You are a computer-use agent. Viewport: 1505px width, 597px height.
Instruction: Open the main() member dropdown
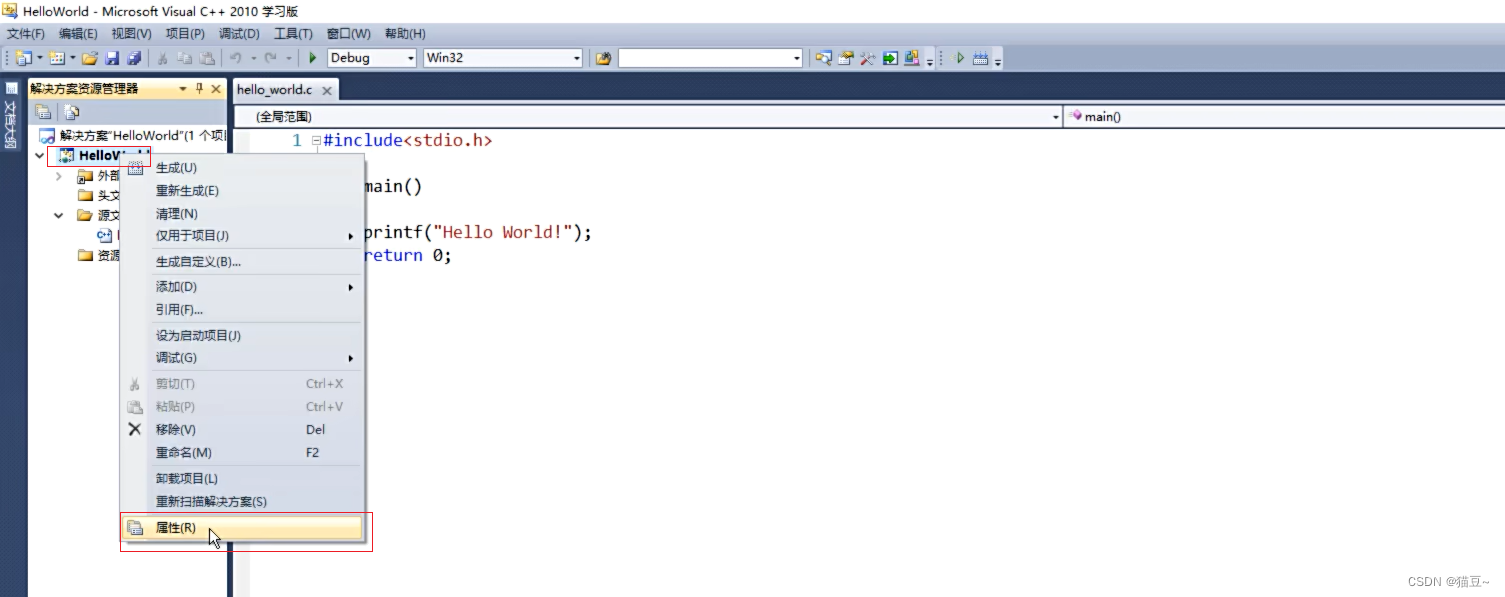(x=1283, y=117)
